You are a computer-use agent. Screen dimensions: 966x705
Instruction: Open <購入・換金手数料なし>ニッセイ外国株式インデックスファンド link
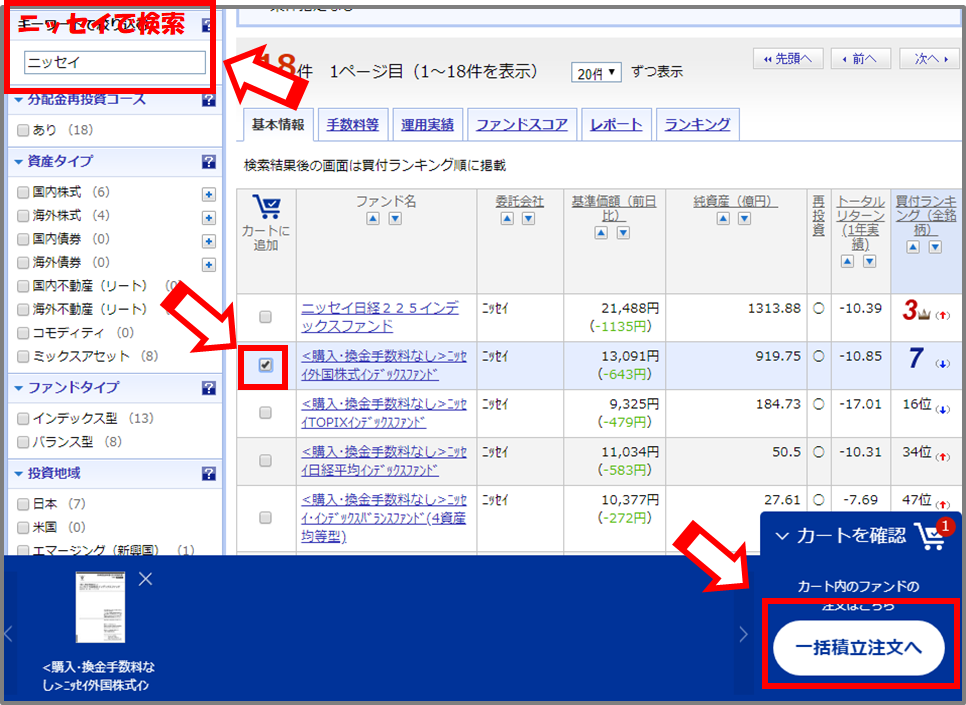[383, 365]
